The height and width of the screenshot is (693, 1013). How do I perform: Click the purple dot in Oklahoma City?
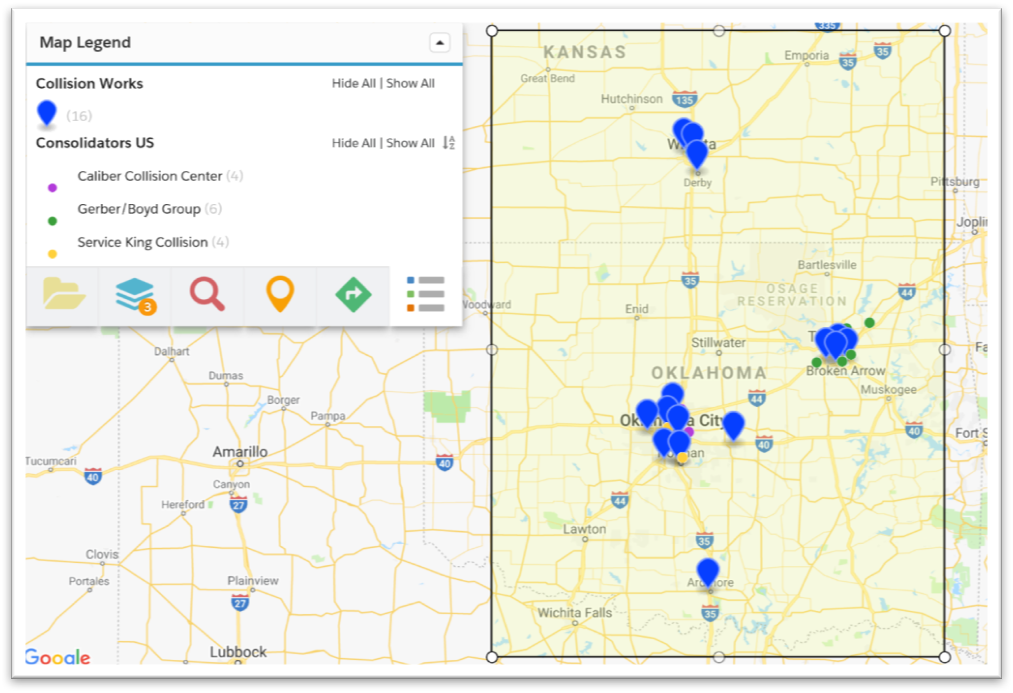tap(689, 431)
